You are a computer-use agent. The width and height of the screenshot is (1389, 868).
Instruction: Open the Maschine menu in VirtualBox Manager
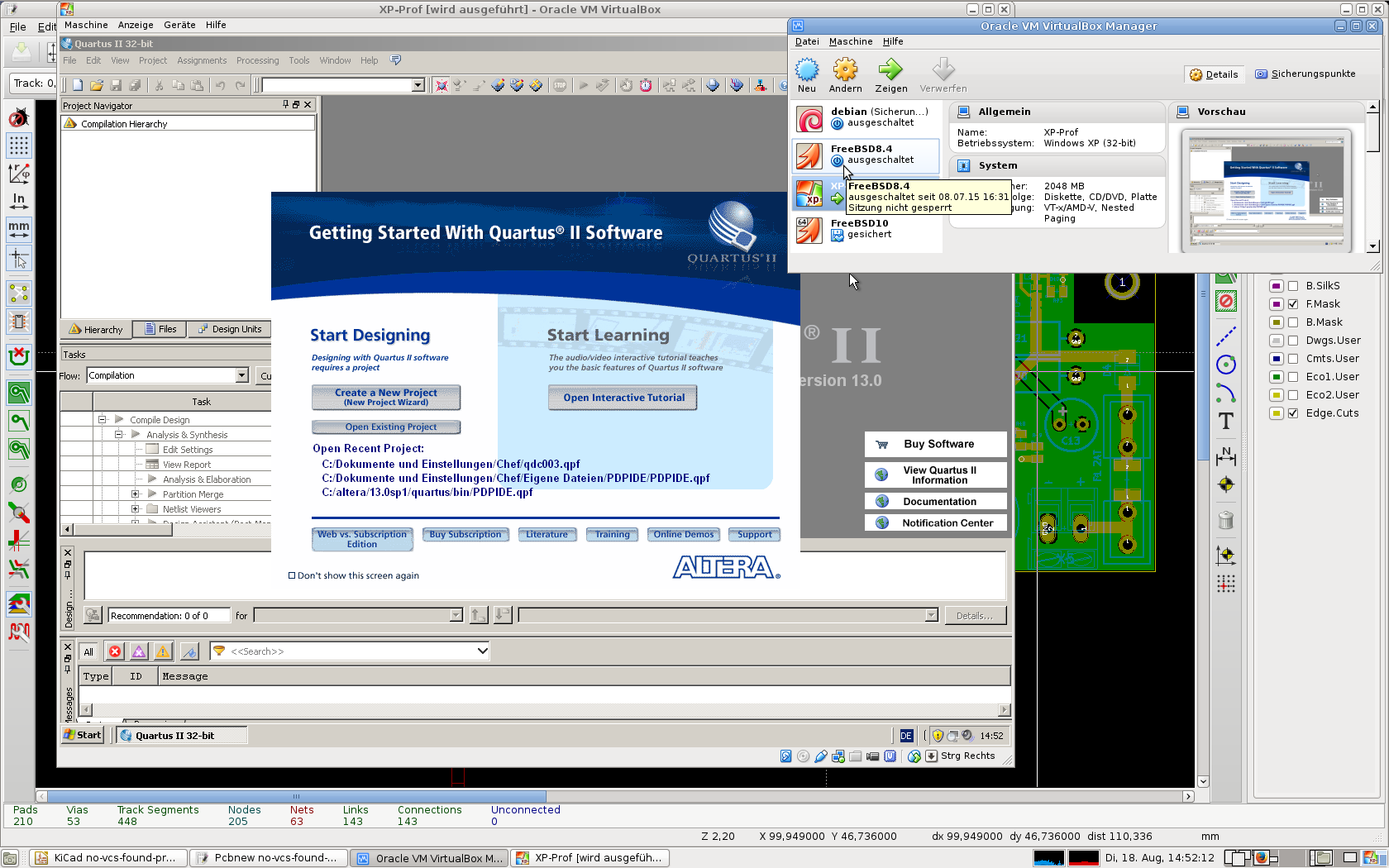(x=851, y=41)
